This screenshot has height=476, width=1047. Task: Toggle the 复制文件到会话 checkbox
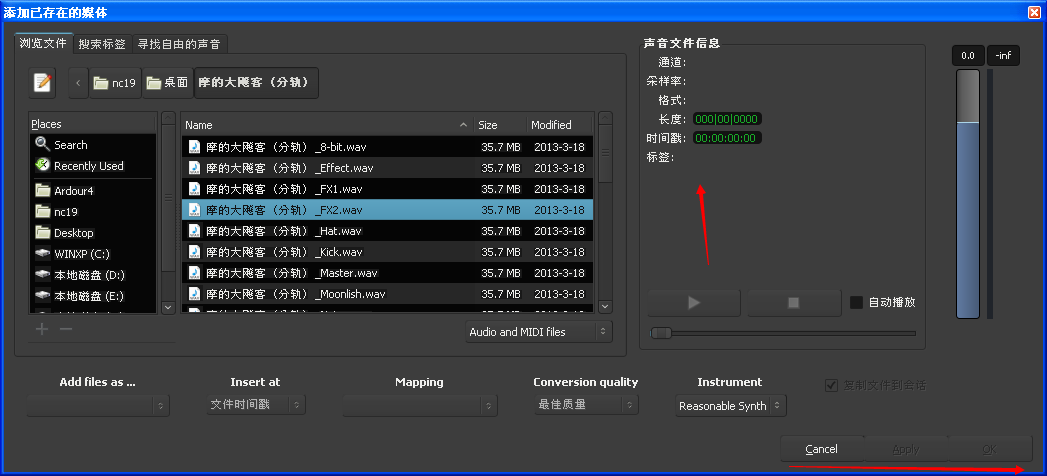[x=831, y=385]
